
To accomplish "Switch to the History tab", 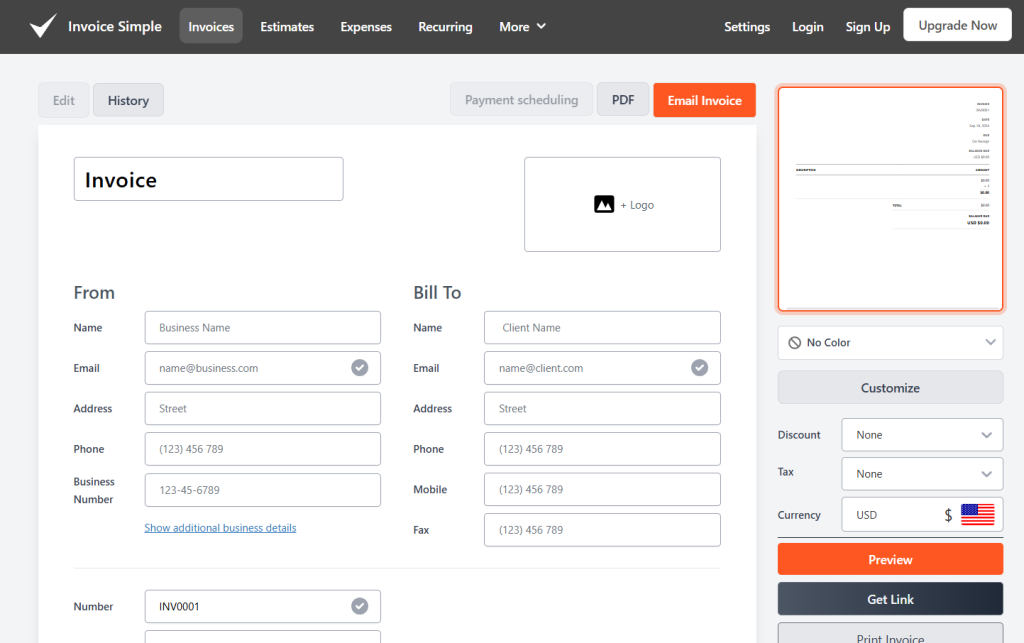I will coord(128,100).
